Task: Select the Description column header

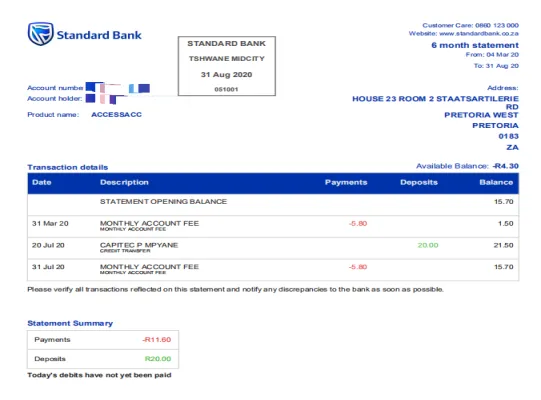Action: coord(124,182)
